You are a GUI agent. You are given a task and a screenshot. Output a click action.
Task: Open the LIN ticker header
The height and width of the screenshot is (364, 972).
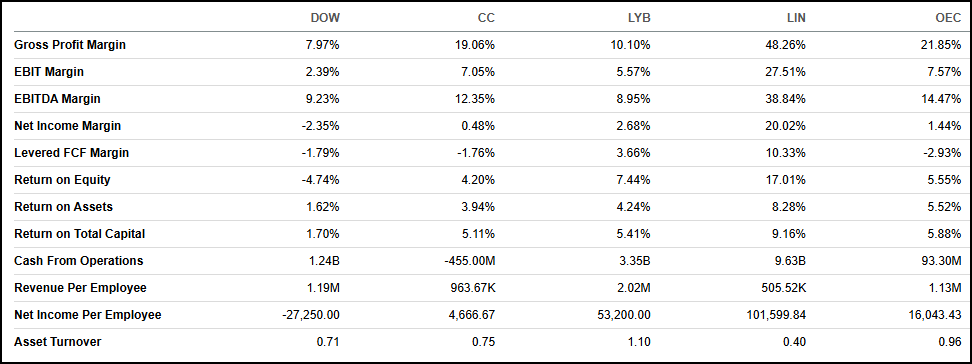(x=796, y=18)
